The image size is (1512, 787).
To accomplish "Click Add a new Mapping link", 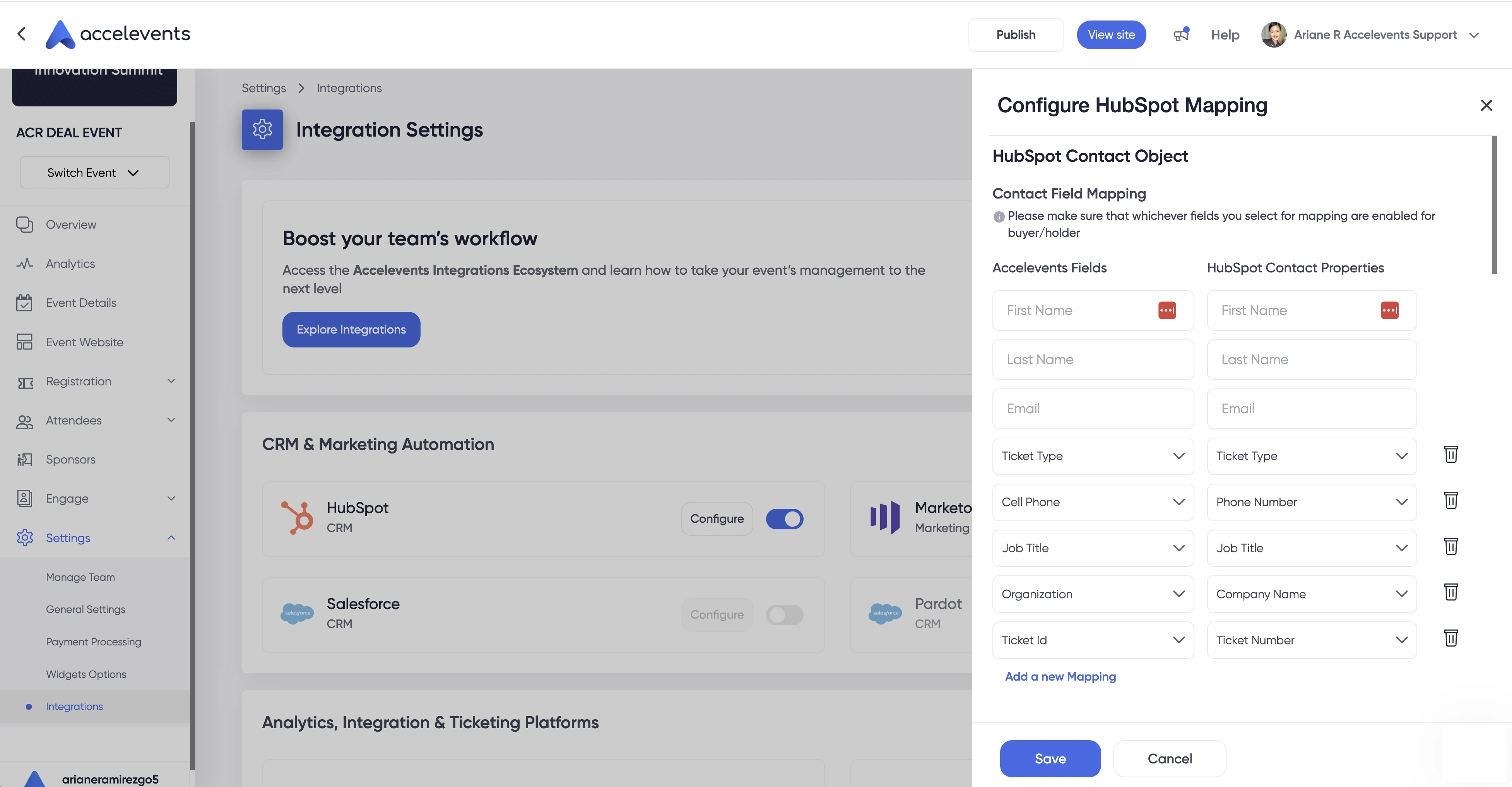I will click(x=1060, y=677).
